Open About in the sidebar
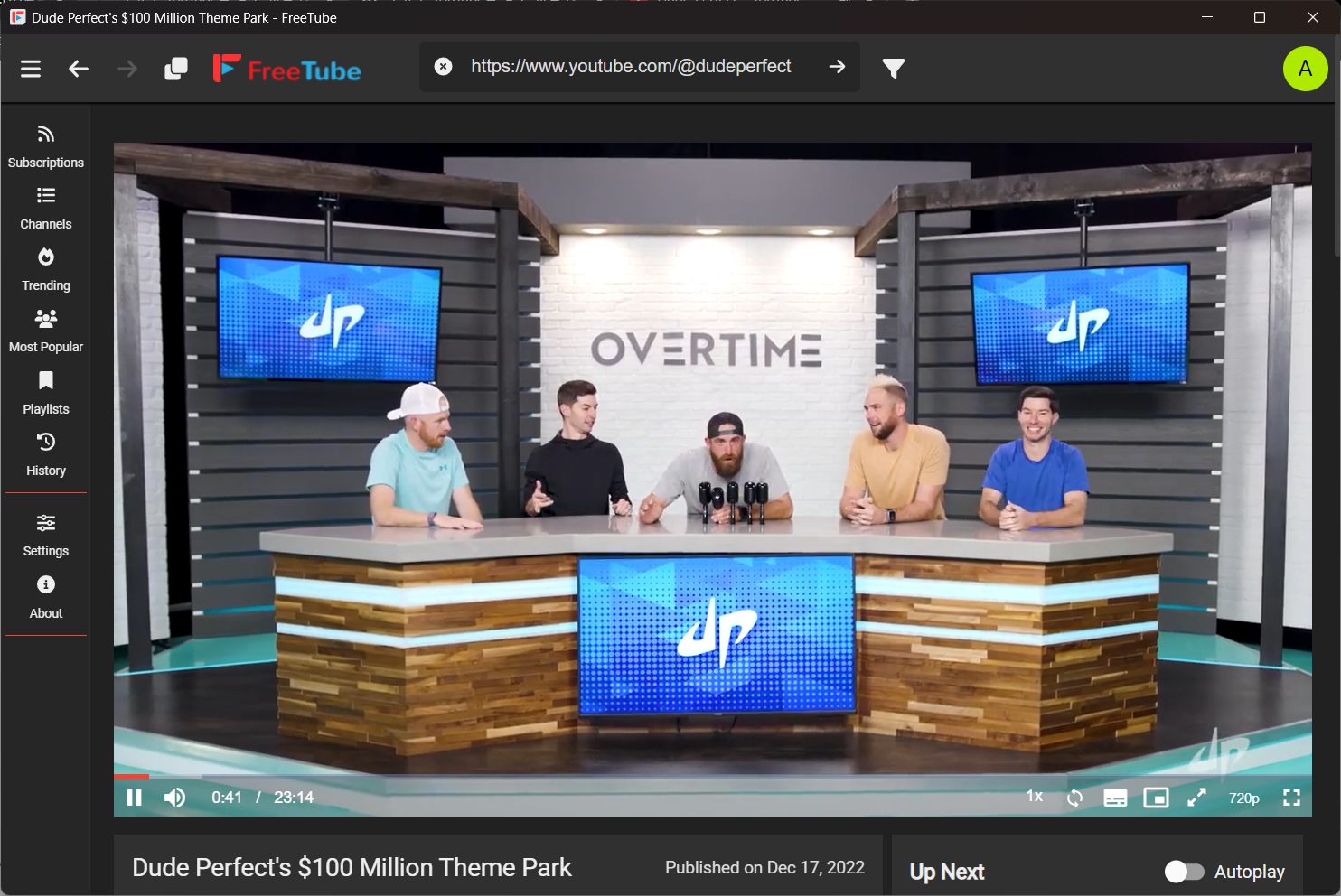The image size is (1341, 896). coord(46,598)
